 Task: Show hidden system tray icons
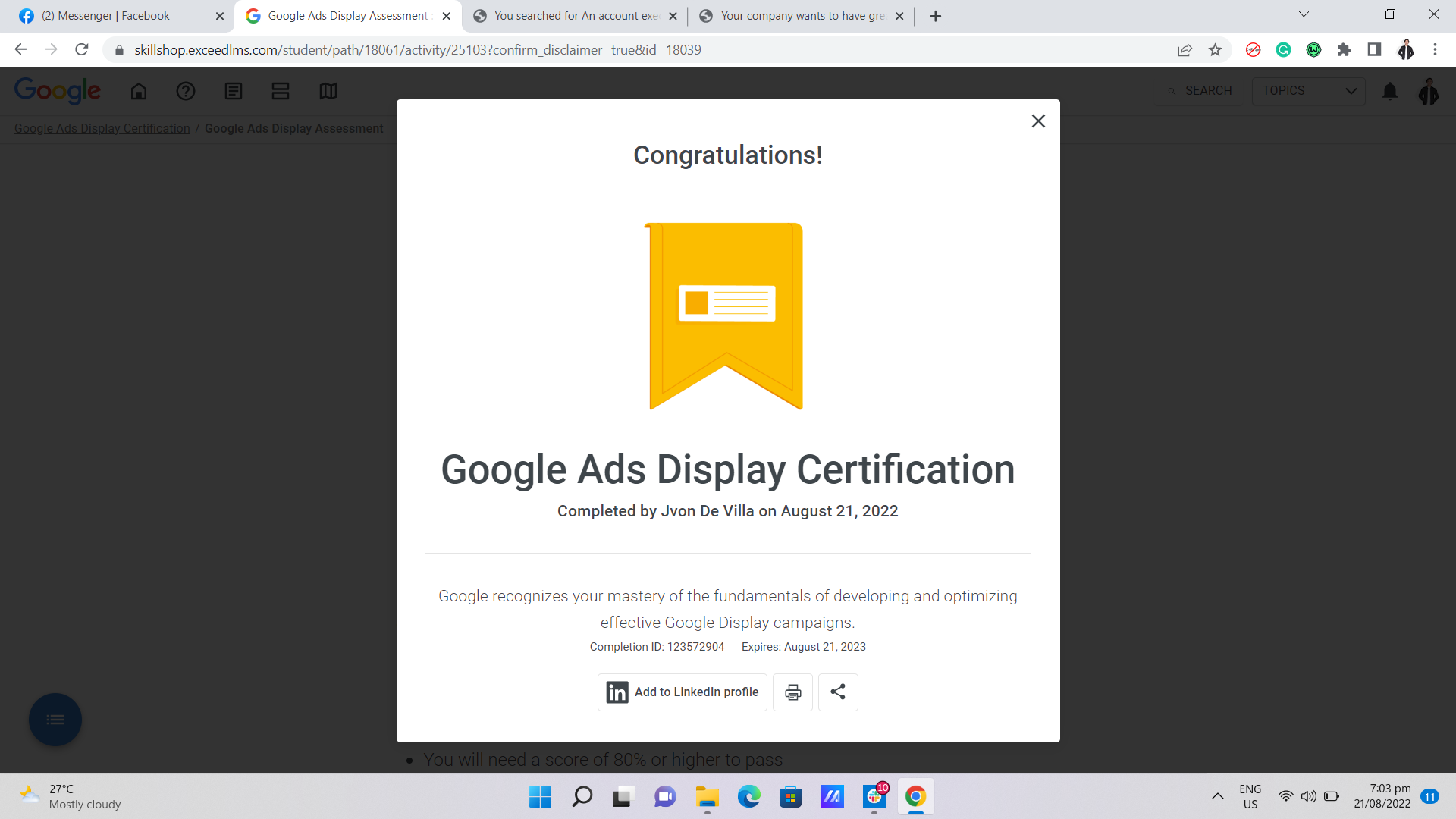pos(1217,796)
